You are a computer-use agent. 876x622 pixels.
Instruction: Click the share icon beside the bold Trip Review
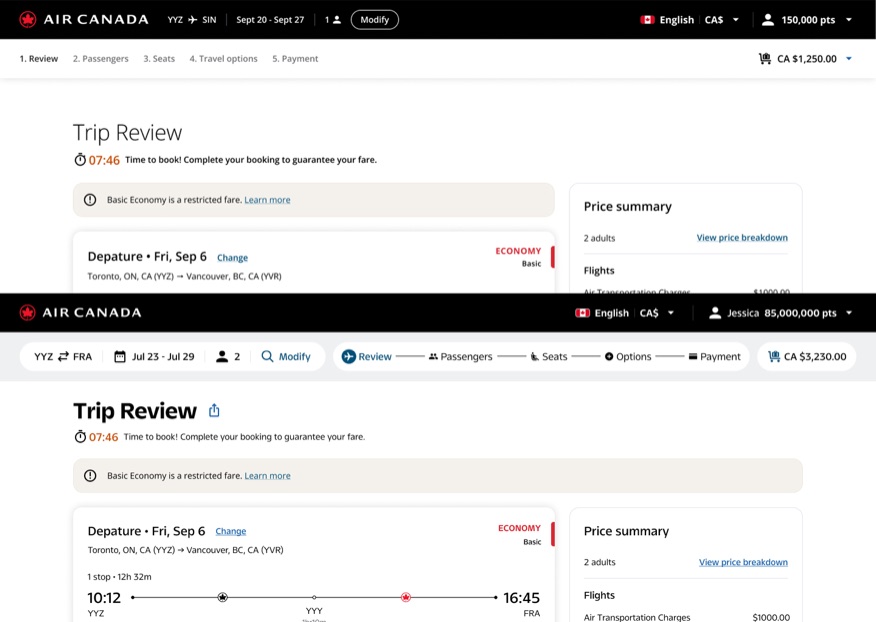[214, 411]
